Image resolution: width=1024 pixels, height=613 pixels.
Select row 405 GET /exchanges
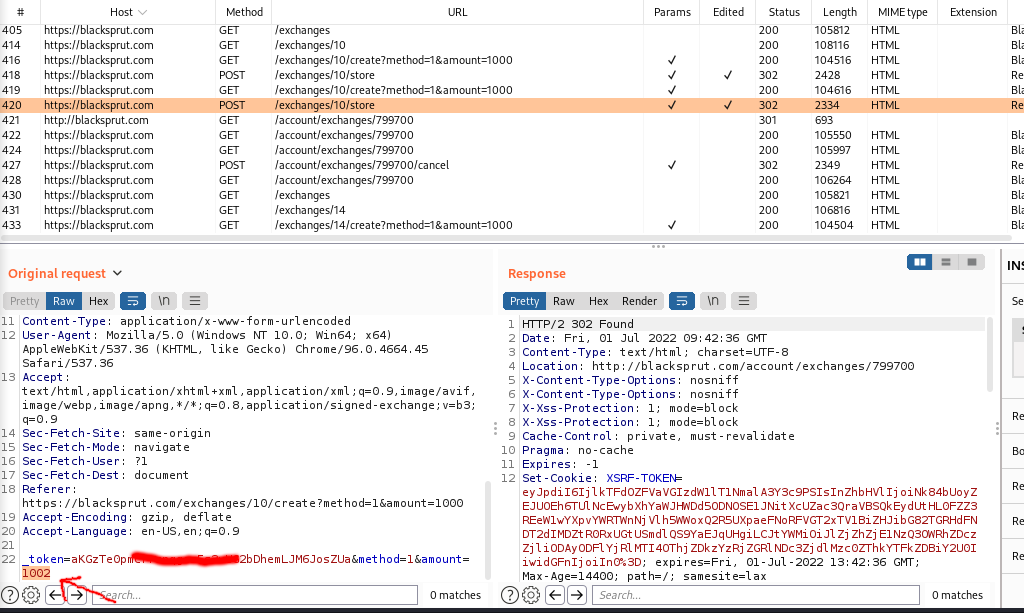(512, 30)
